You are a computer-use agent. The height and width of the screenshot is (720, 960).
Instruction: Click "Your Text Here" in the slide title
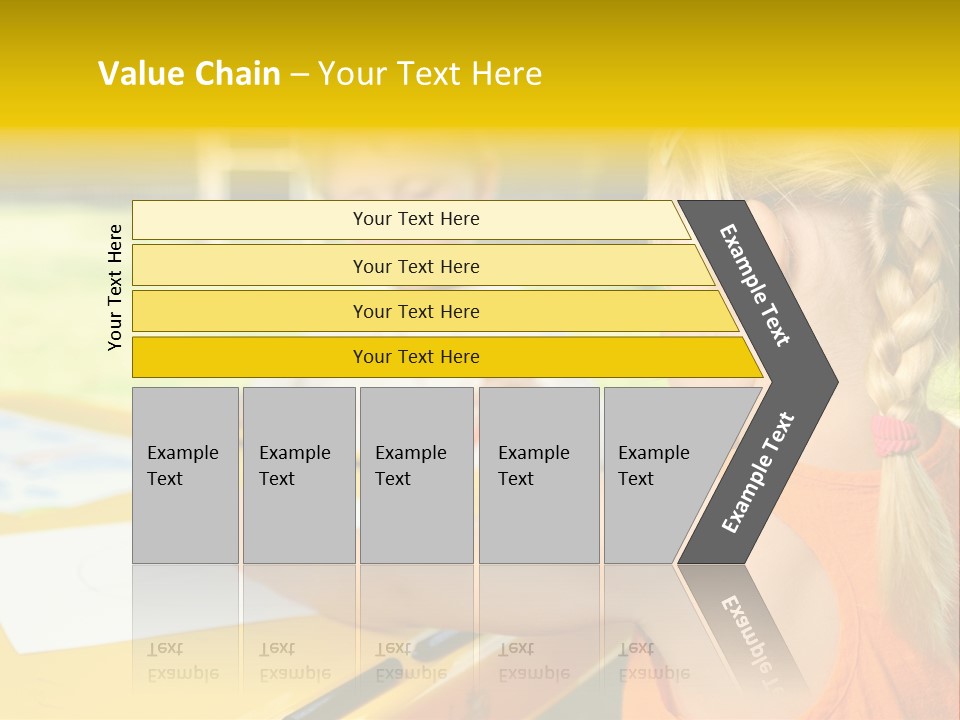pos(430,74)
